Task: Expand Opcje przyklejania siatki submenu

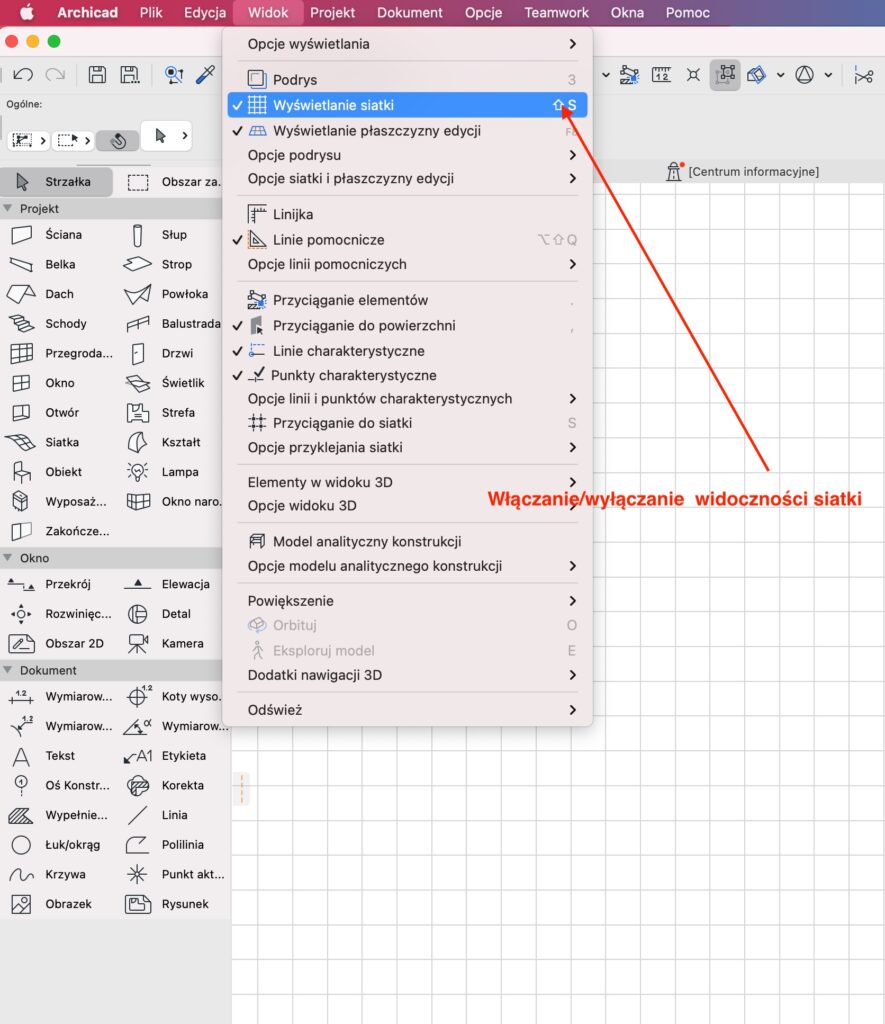Action: coord(407,447)
